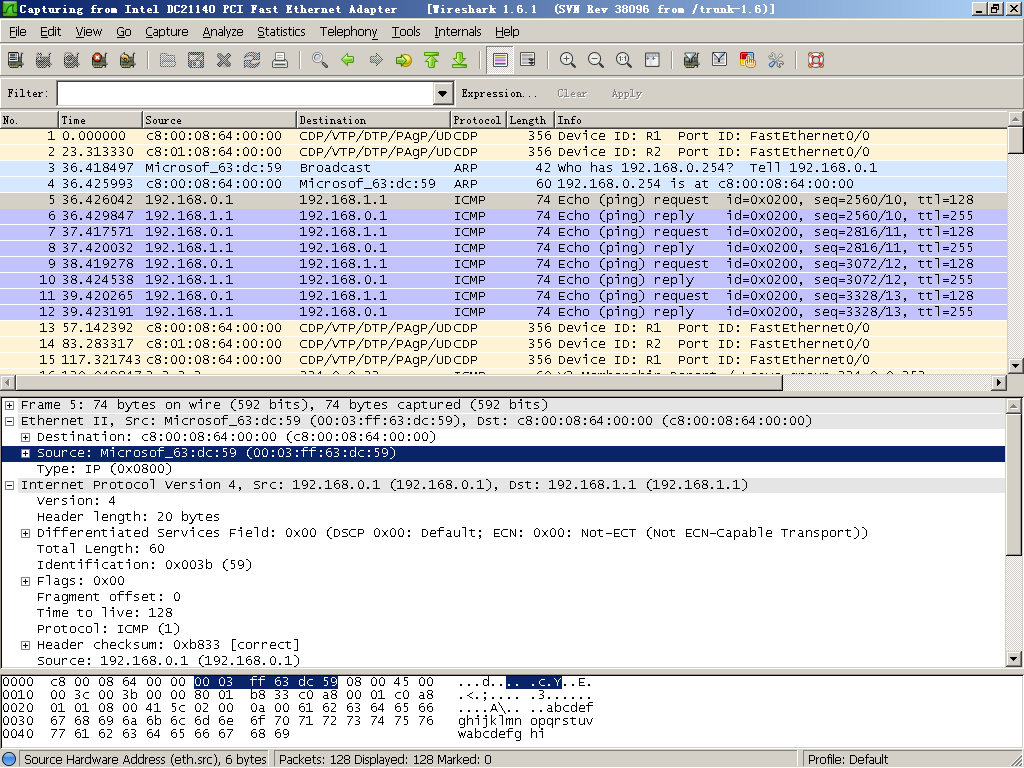Sort packets by the Time column
Image resolution: width=1024 pixels, height=768 pixels.
pos(101,120)
